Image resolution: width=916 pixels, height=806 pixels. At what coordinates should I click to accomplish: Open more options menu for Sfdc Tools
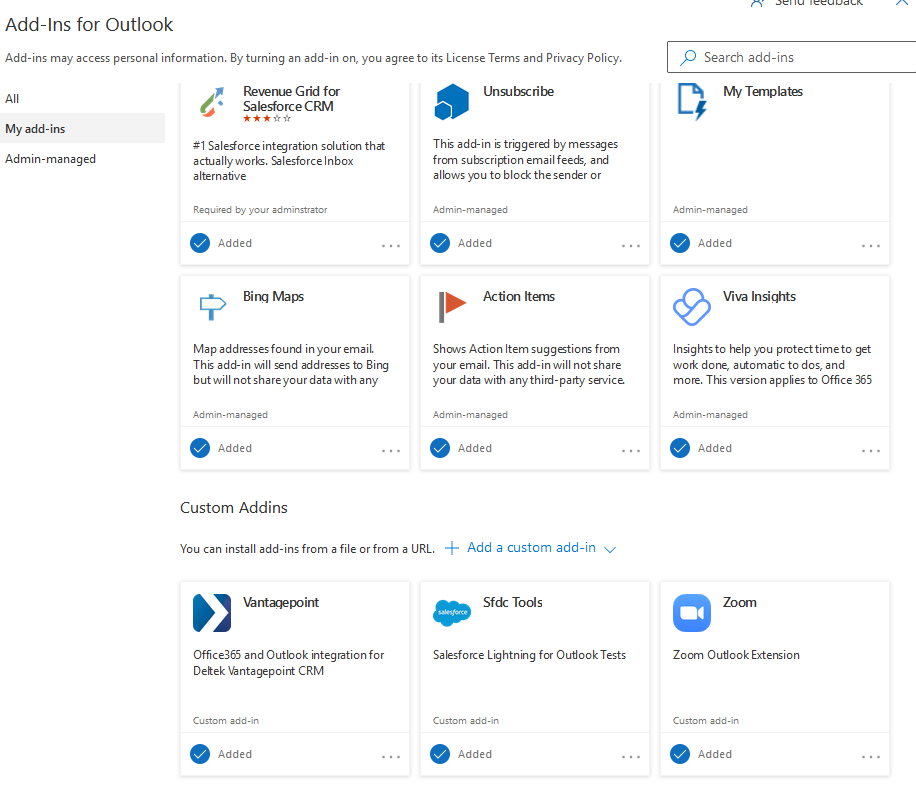631,757
